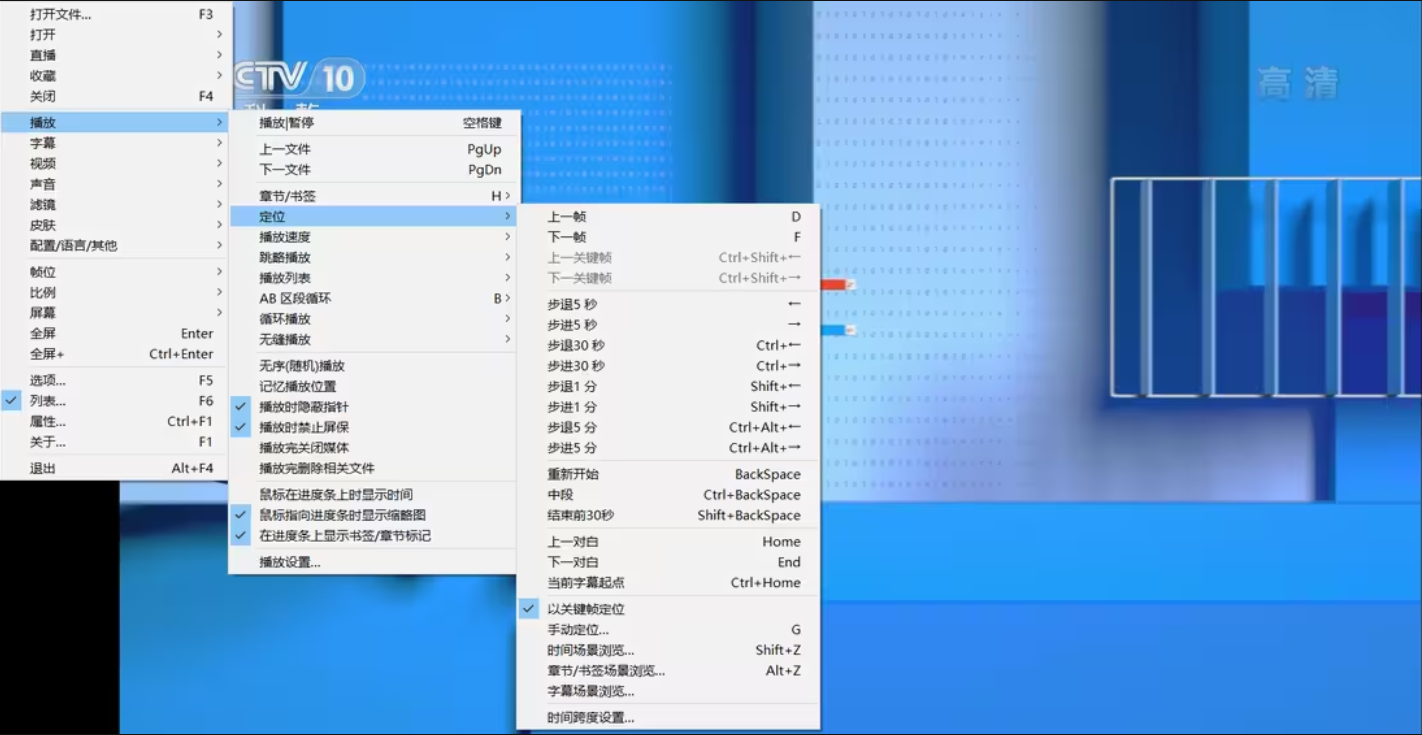Click 播放|暂停 in the playback submenu
This screenshot has height=735, width=1422.
point(374,123)
